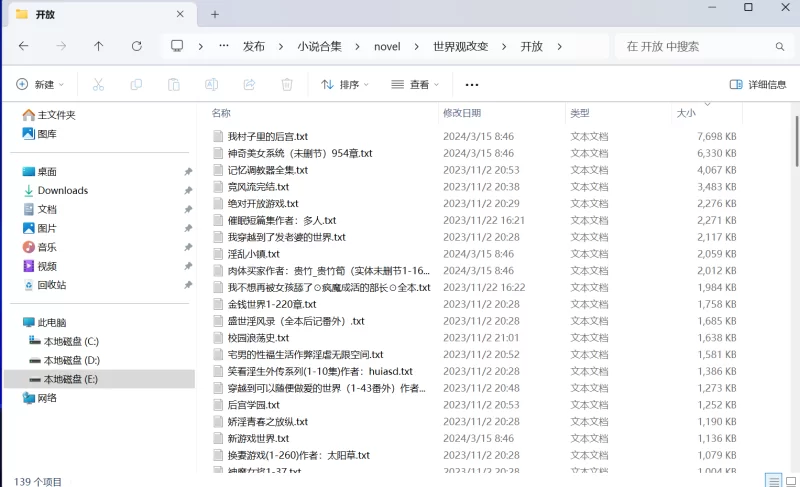Unpin 桌面 using its pin icon

(188, 172)
